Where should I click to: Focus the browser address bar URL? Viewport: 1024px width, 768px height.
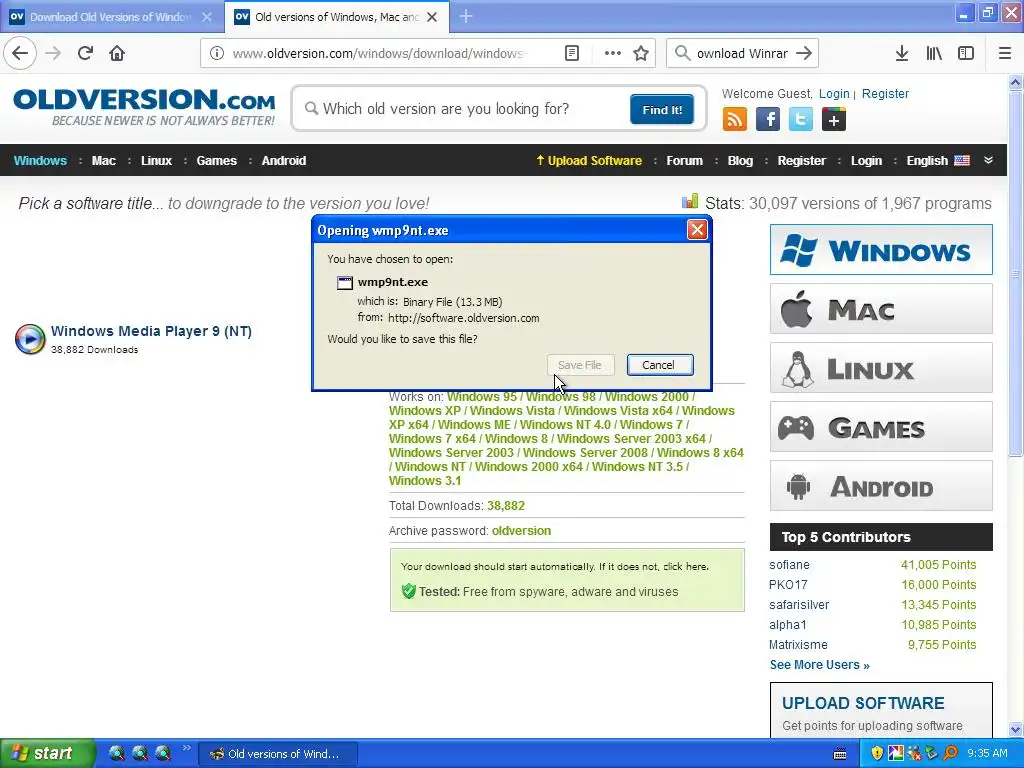tap(379, 54)
